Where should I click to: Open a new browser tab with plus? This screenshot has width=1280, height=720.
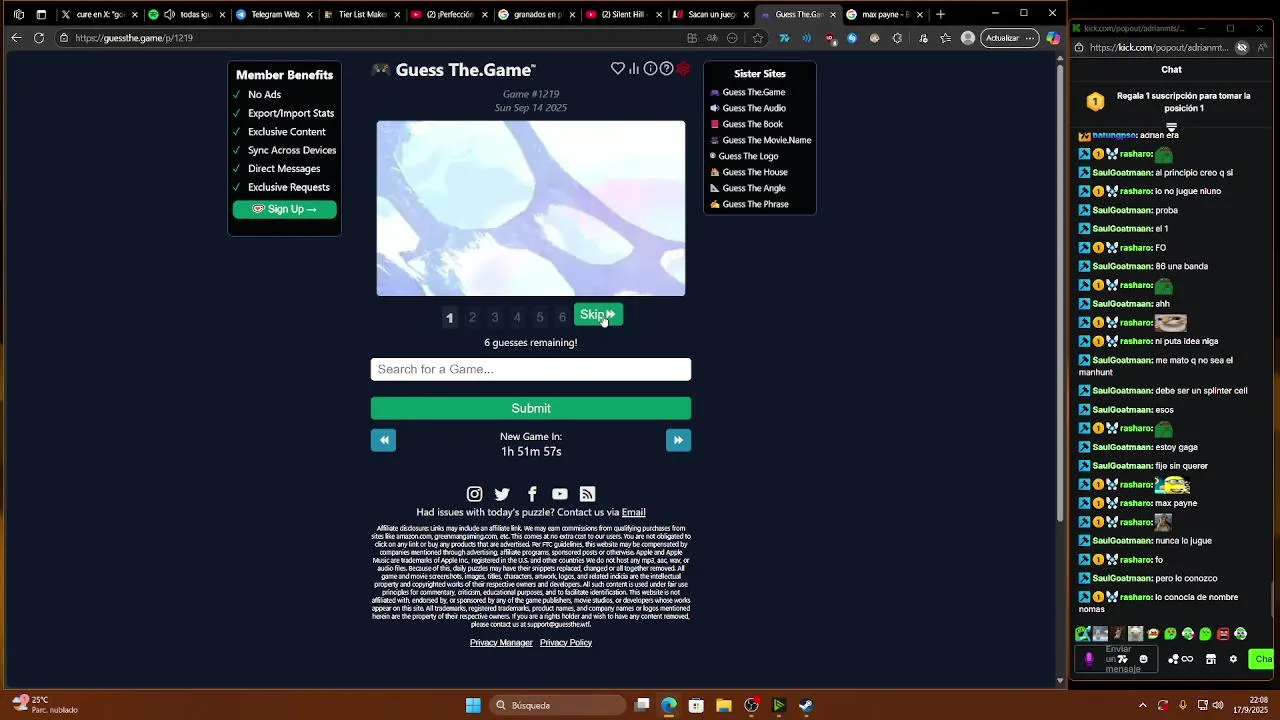click(940, 15)
